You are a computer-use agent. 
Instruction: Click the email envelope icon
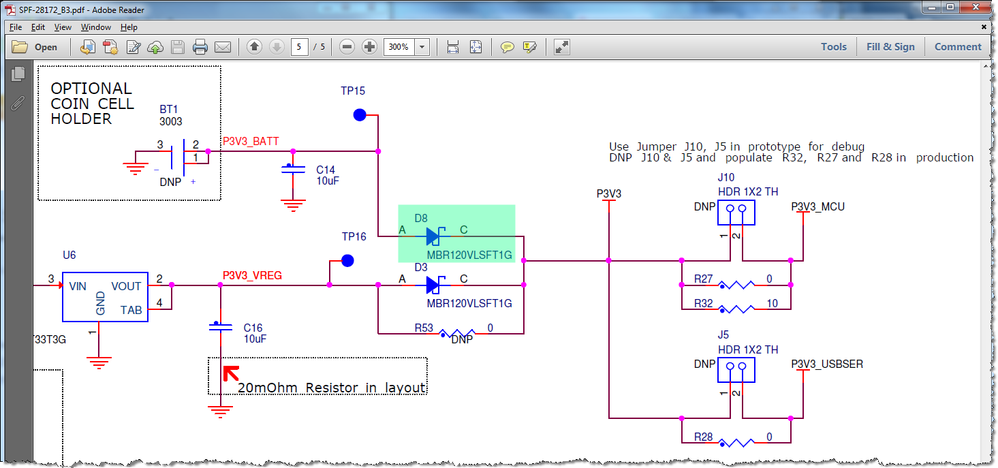click(x=222, y=46)
